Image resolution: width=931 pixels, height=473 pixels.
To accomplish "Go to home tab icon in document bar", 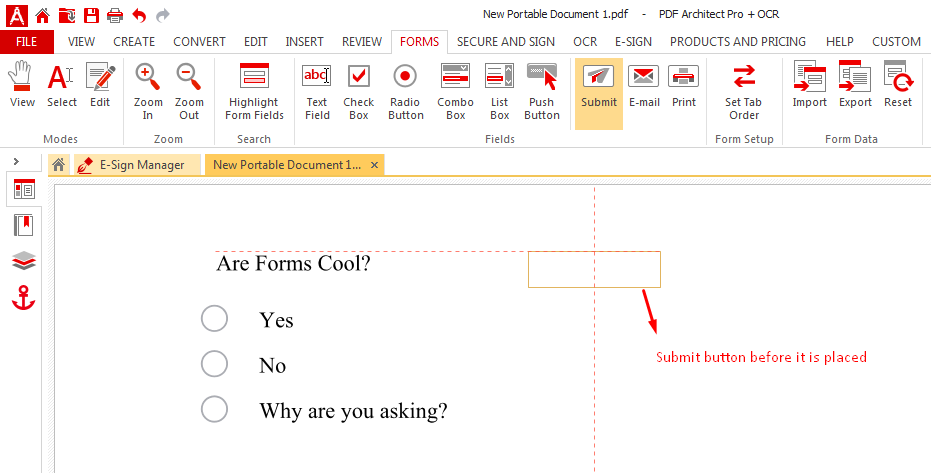I will click(58, 165).
